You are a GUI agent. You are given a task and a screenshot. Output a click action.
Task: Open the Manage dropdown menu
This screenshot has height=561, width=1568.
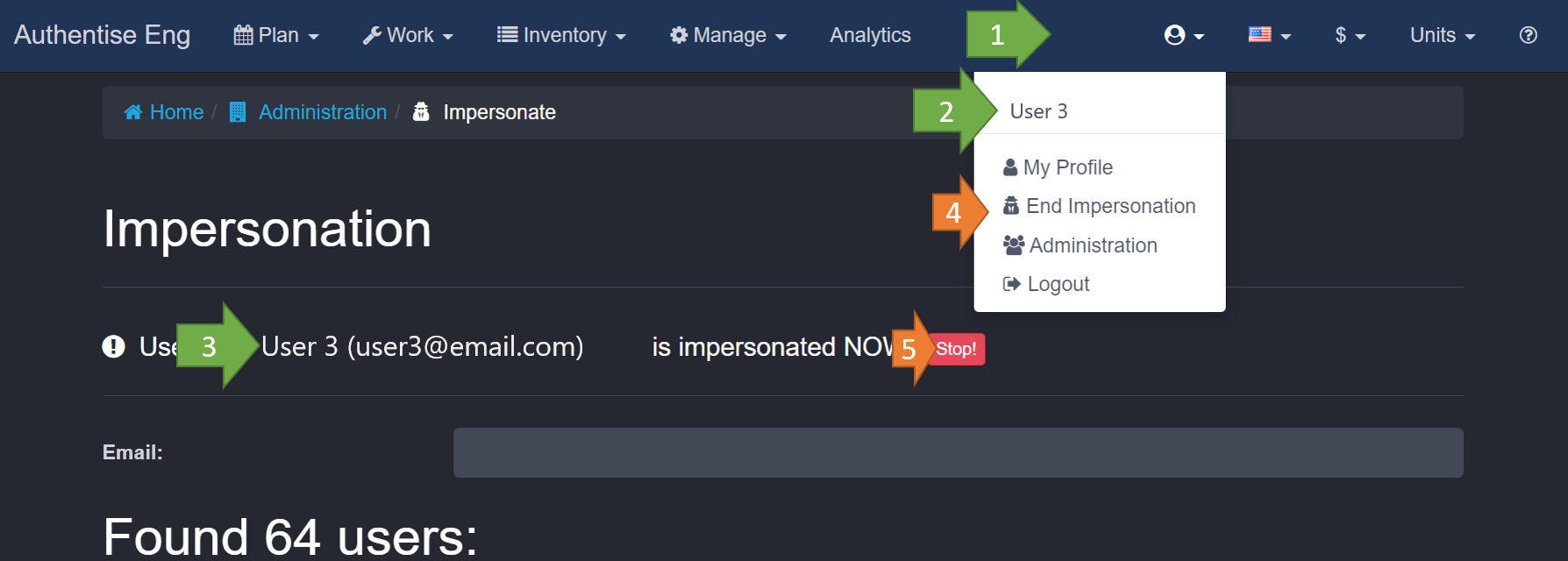(728, 35)
